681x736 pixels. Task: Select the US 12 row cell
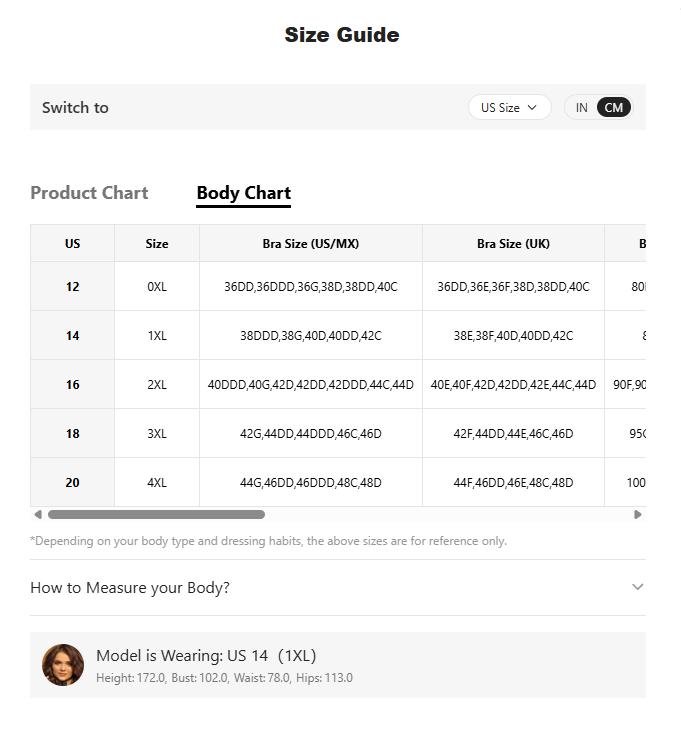click(x=72, y=286)
